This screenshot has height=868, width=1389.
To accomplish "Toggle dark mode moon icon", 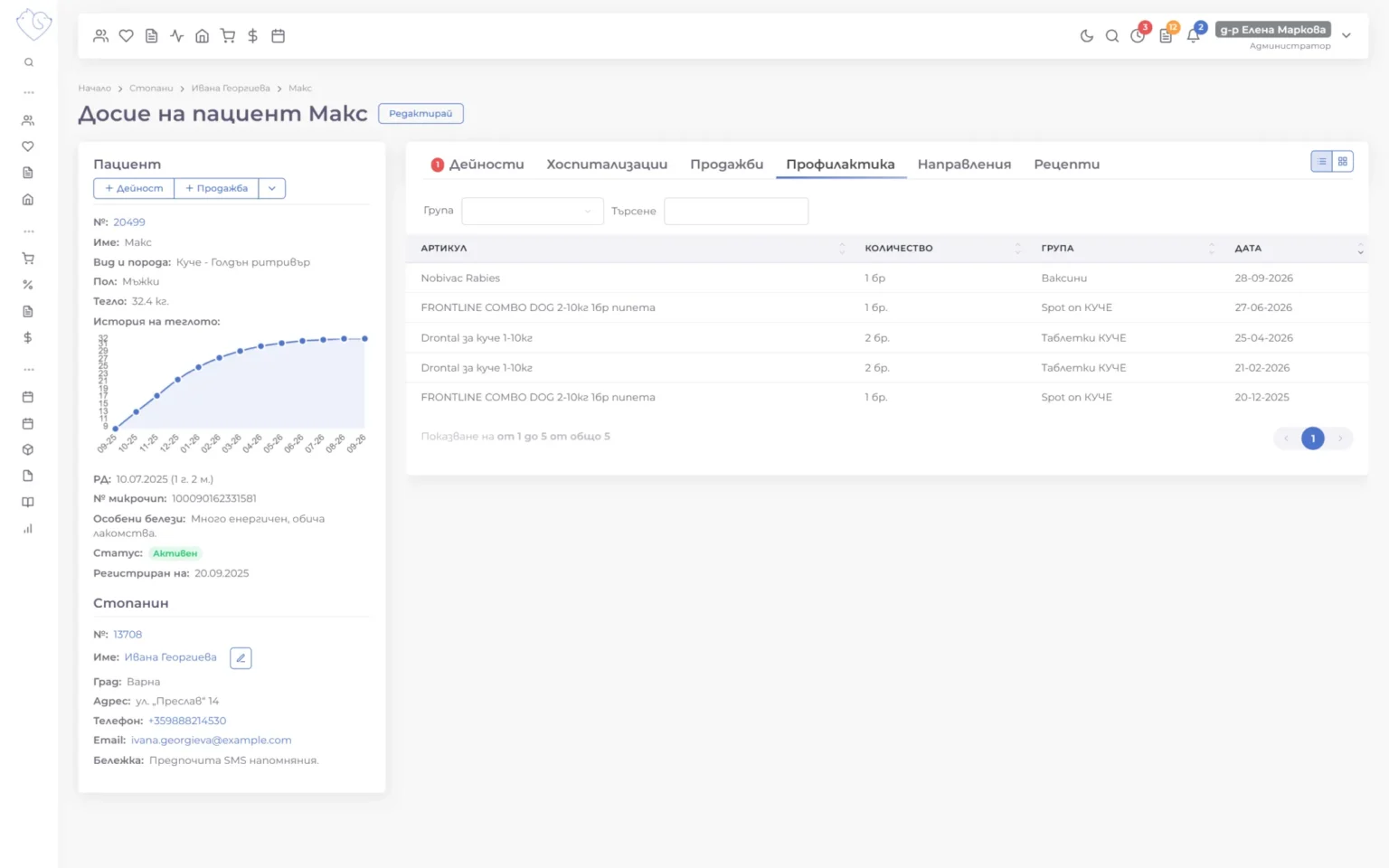I will point(1087,36).
